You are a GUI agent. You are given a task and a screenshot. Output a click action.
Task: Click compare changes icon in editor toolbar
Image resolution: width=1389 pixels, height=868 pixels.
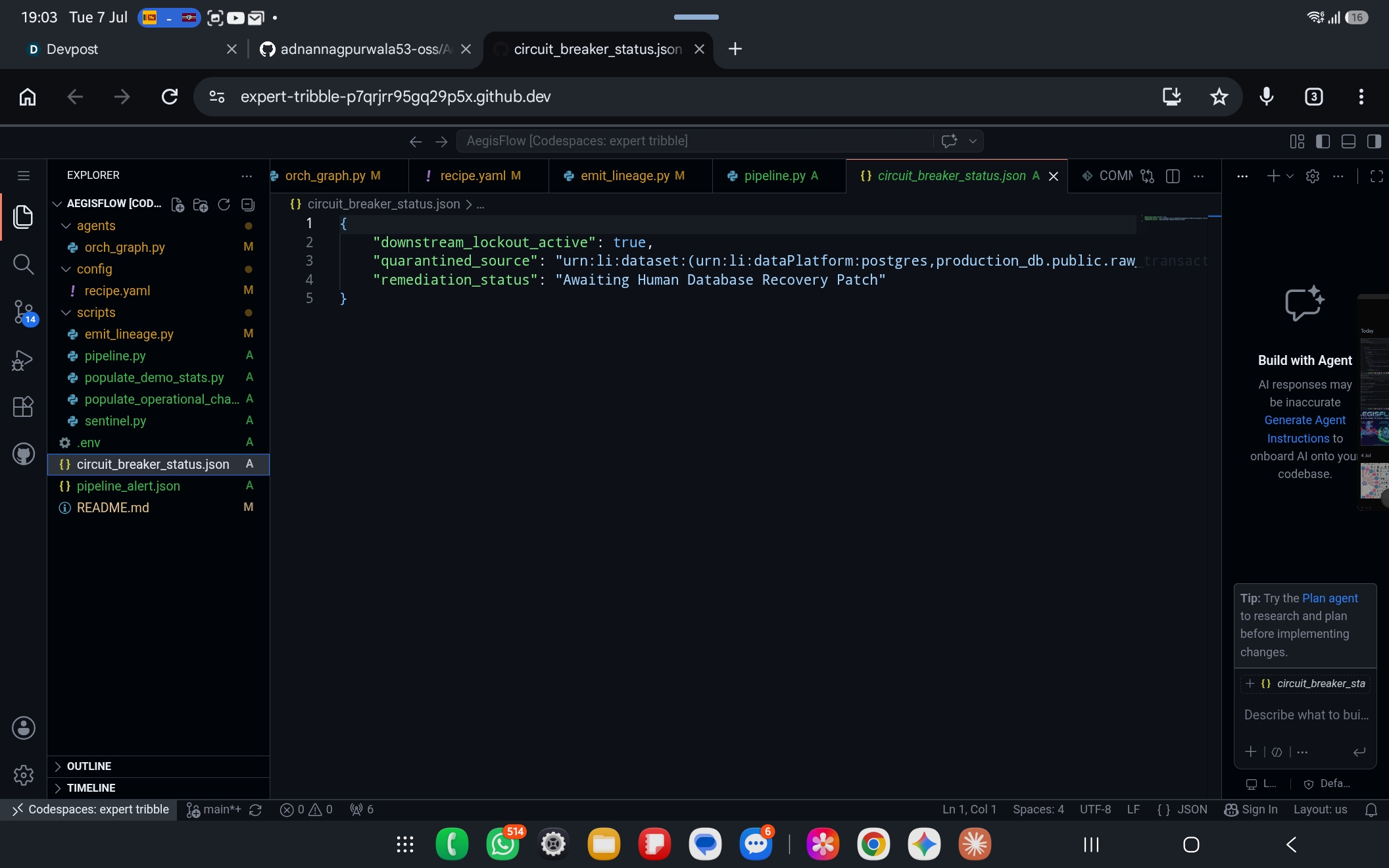pyautogui.click(x=1147, y=176)
